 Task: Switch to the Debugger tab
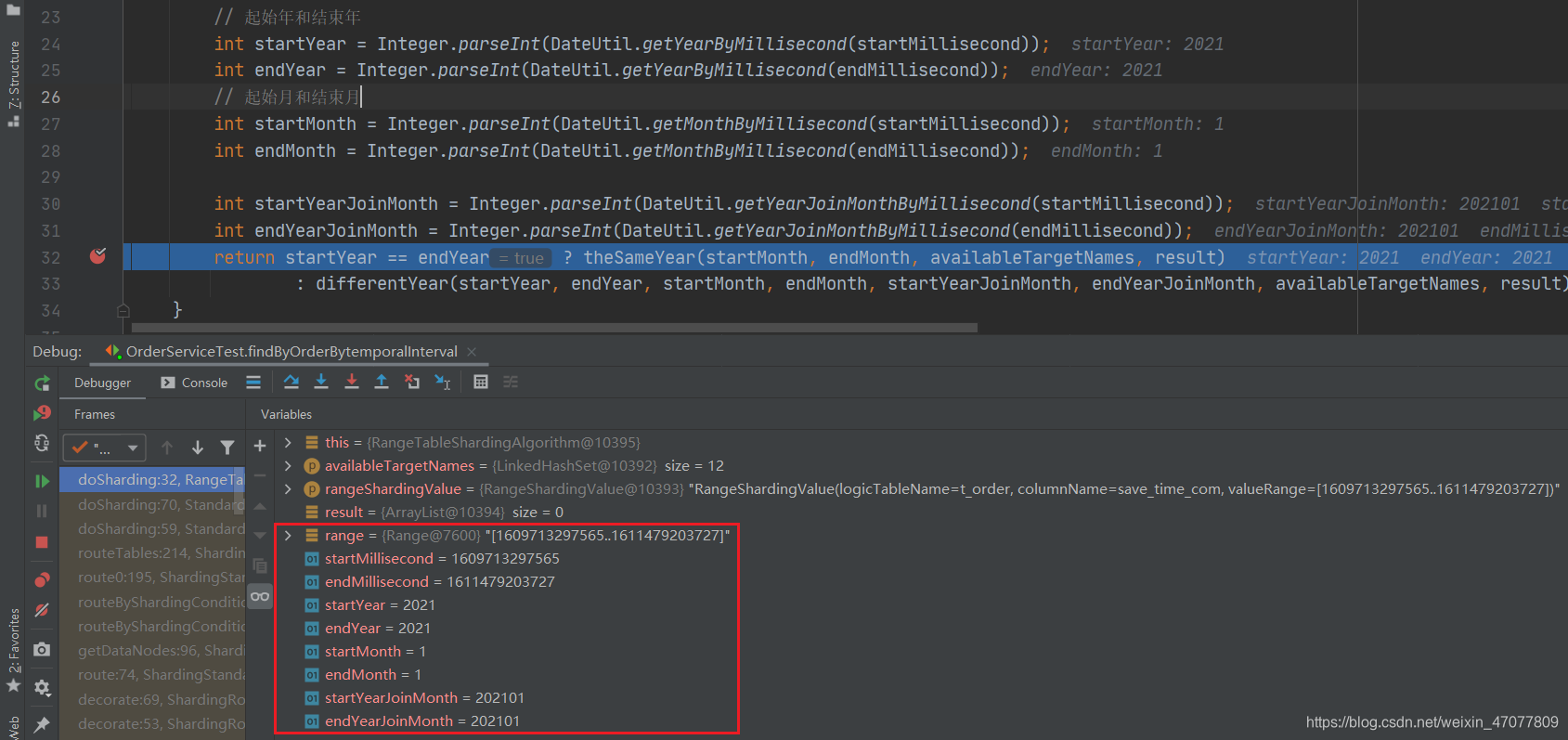(x=102, y=383)
